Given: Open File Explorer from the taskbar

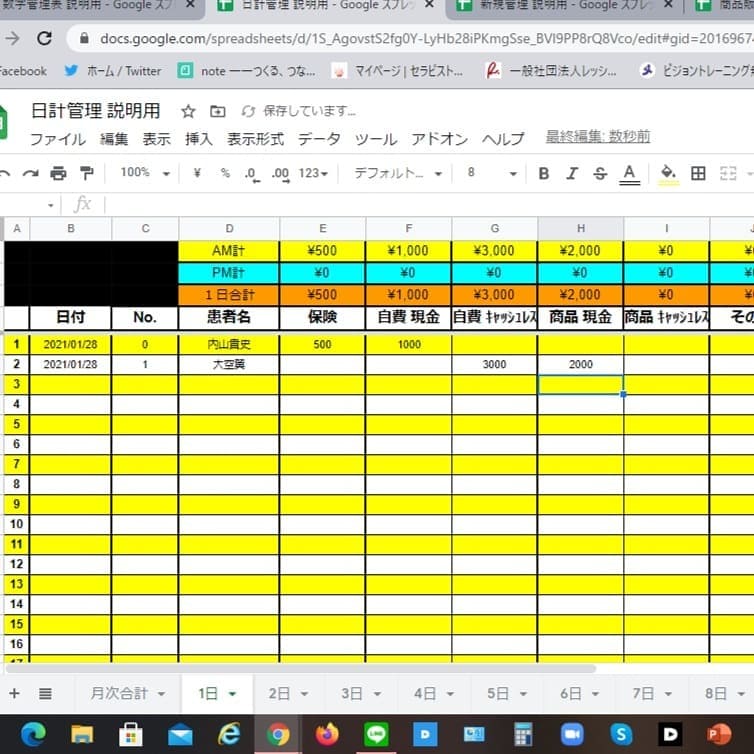Looking at the screenshot, I should click(82, 734).
